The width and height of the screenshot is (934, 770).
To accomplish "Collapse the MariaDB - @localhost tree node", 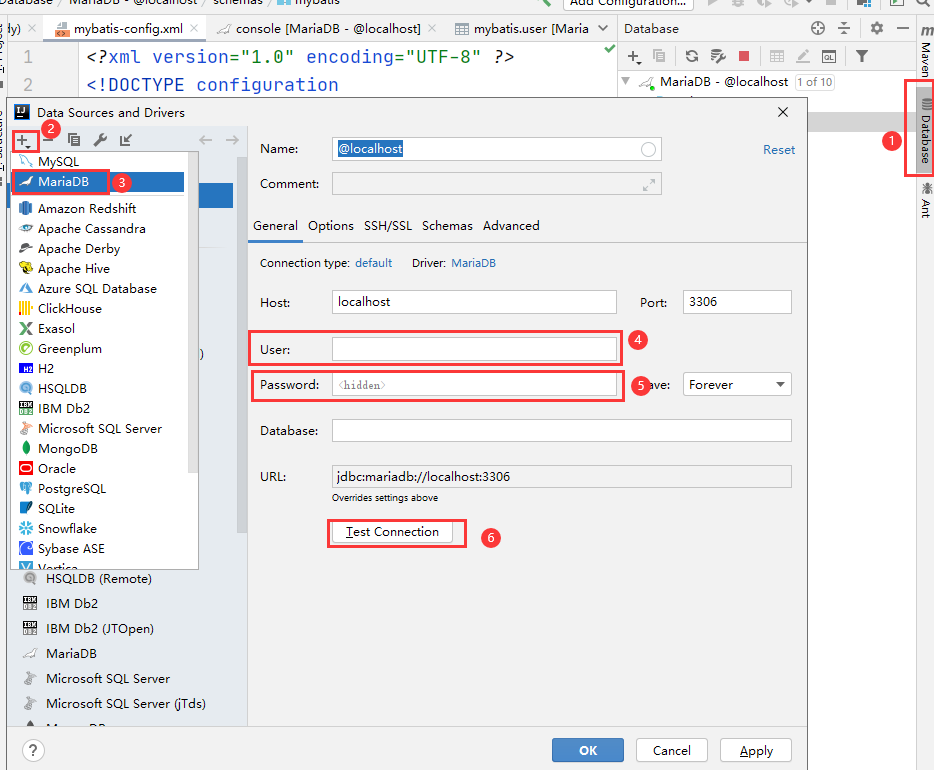I will (625, 81).
